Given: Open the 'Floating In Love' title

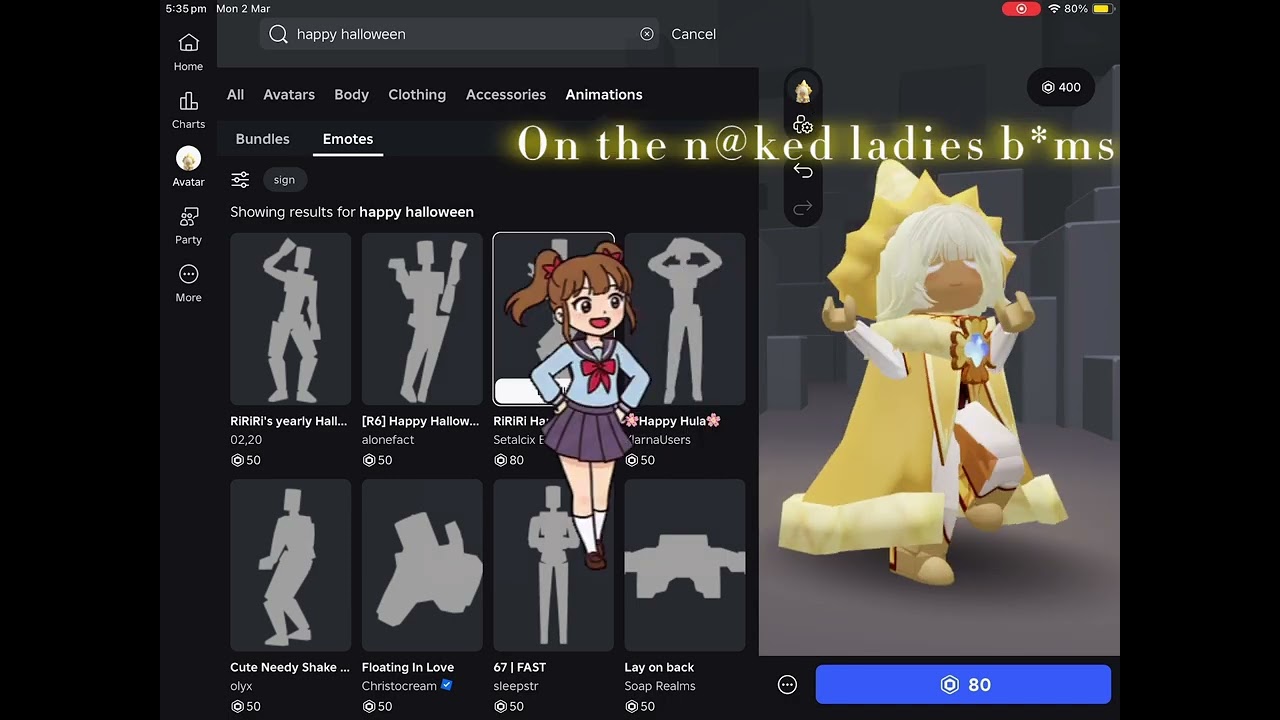Looking at the screenshot, I should point(408,667).
